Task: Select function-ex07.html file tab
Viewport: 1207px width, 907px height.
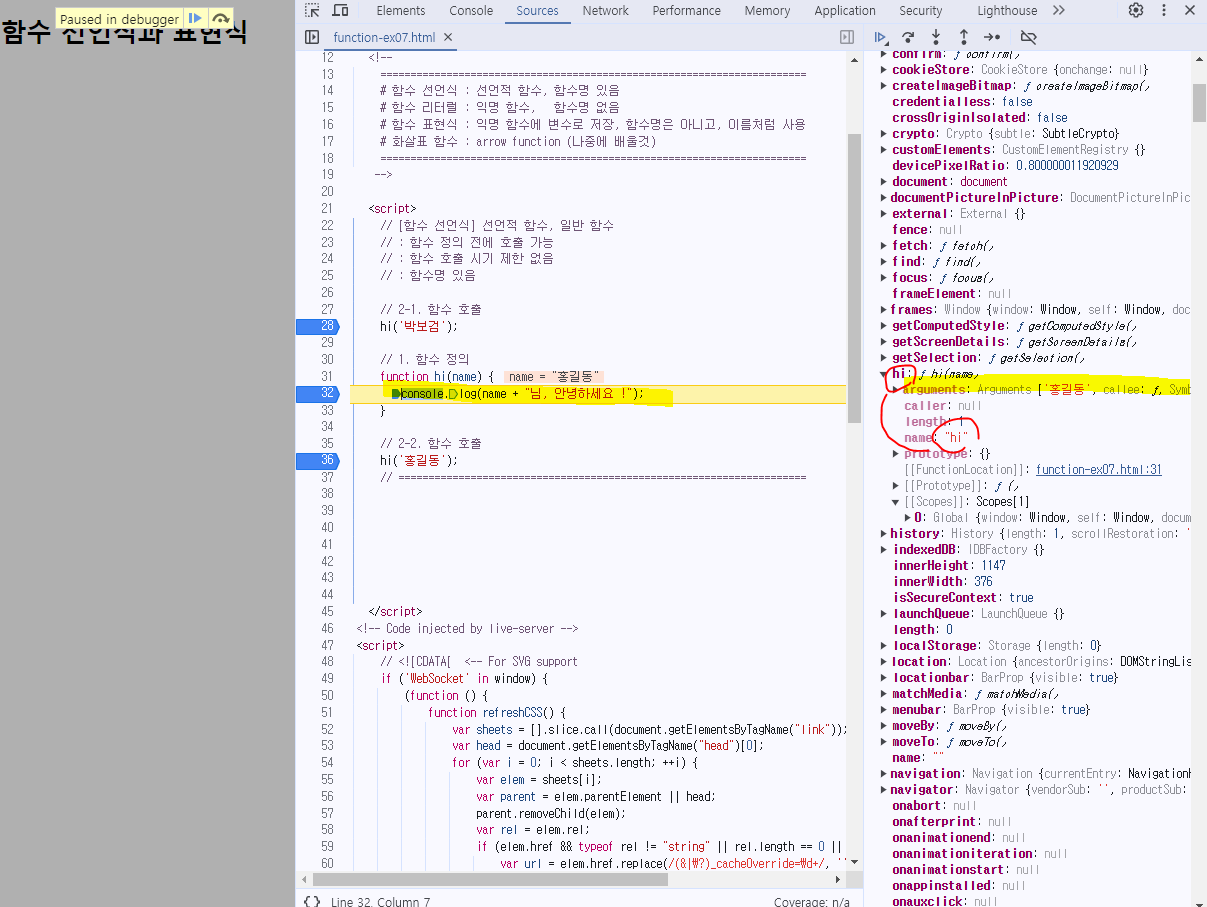Action: [x=384, y=37]
